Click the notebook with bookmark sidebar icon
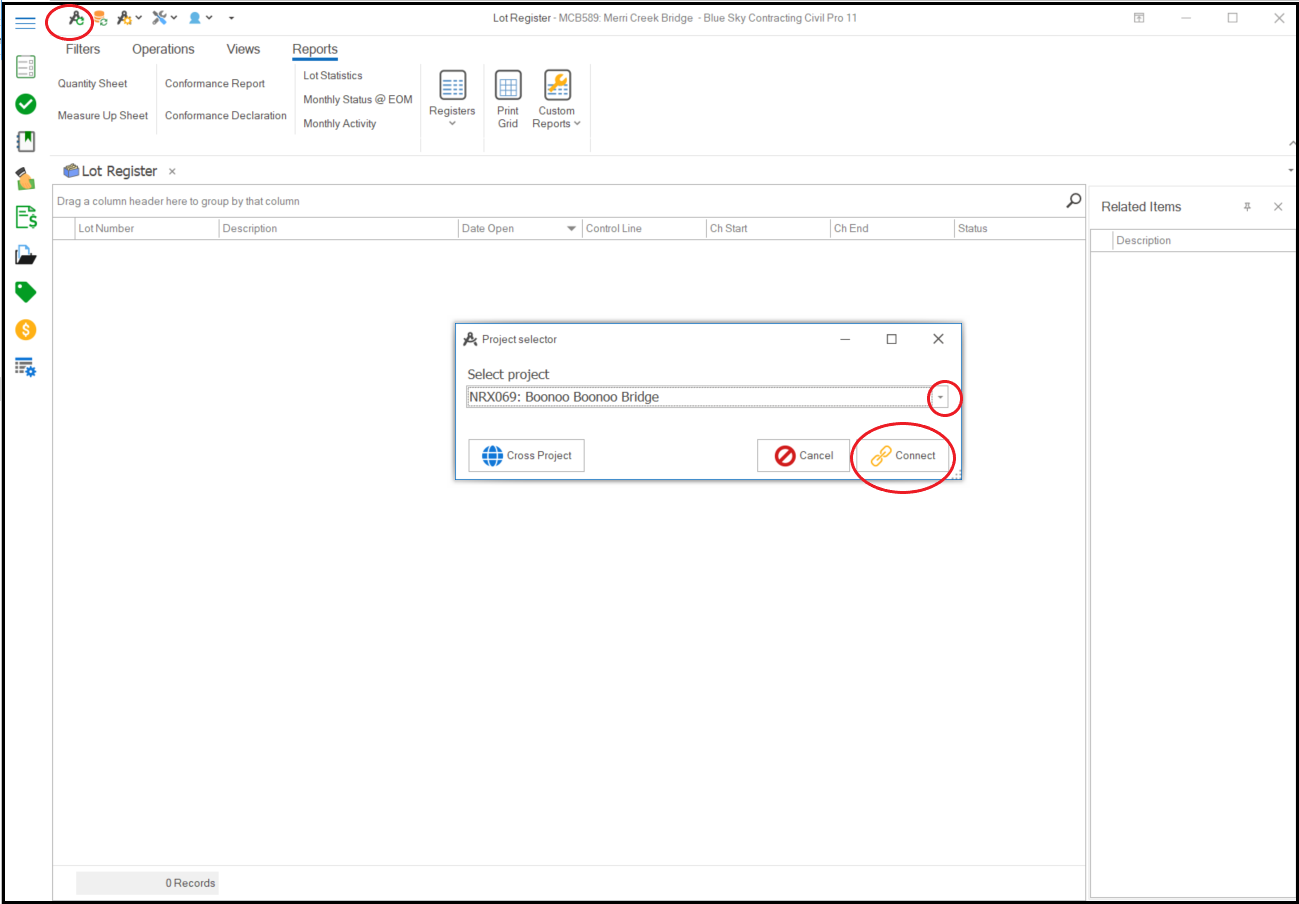Image resolution: width=1299 pixels, height=904 pixels. point(26,141)
